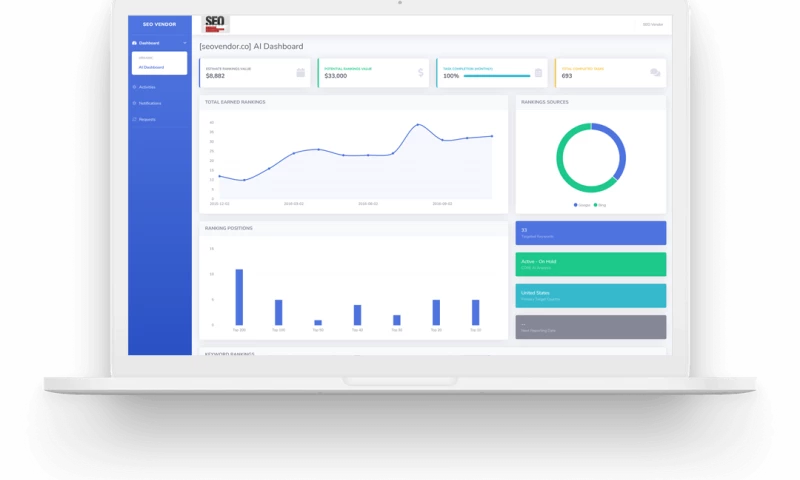This screenshot has width=800, height=480.
Task: Toggle the Bing legend dot in Rankings Sources
Action: tap(595, 205)
